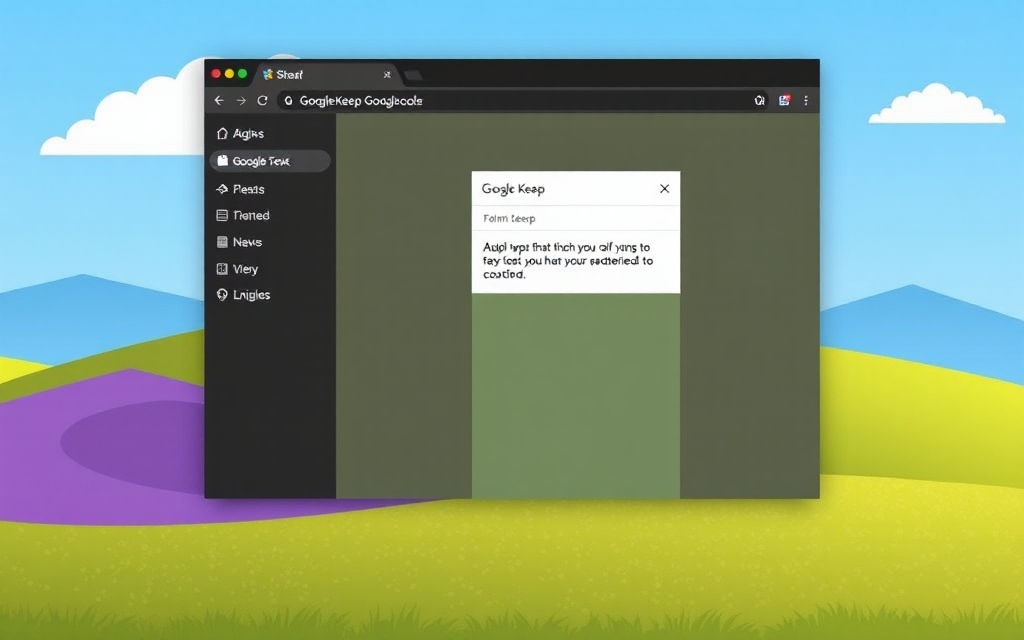Open News in the sidebar
This screenshot has height=640, width=1024.
click(239, 242)
